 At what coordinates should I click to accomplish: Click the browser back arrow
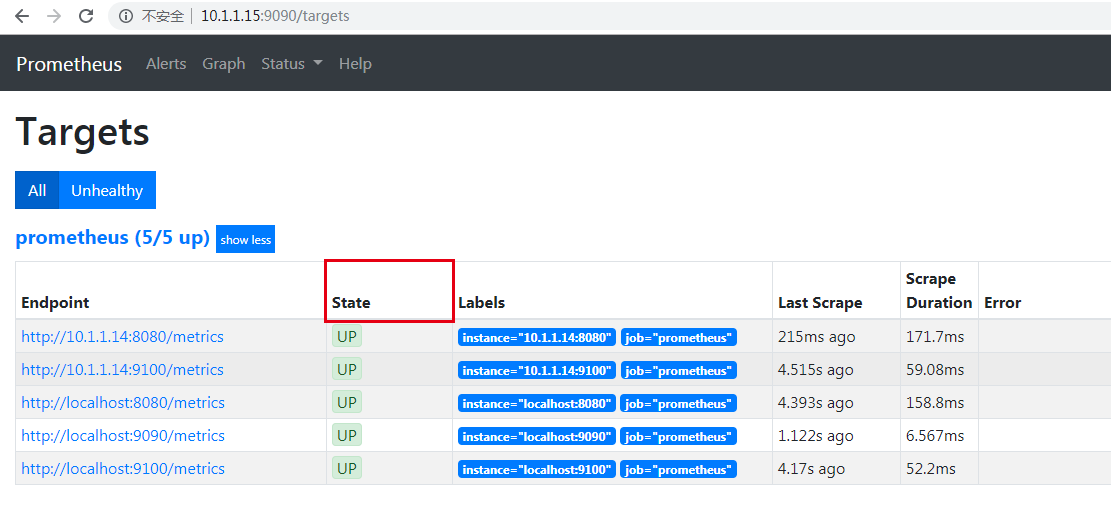pyautogui.click(x=22, y=16)
